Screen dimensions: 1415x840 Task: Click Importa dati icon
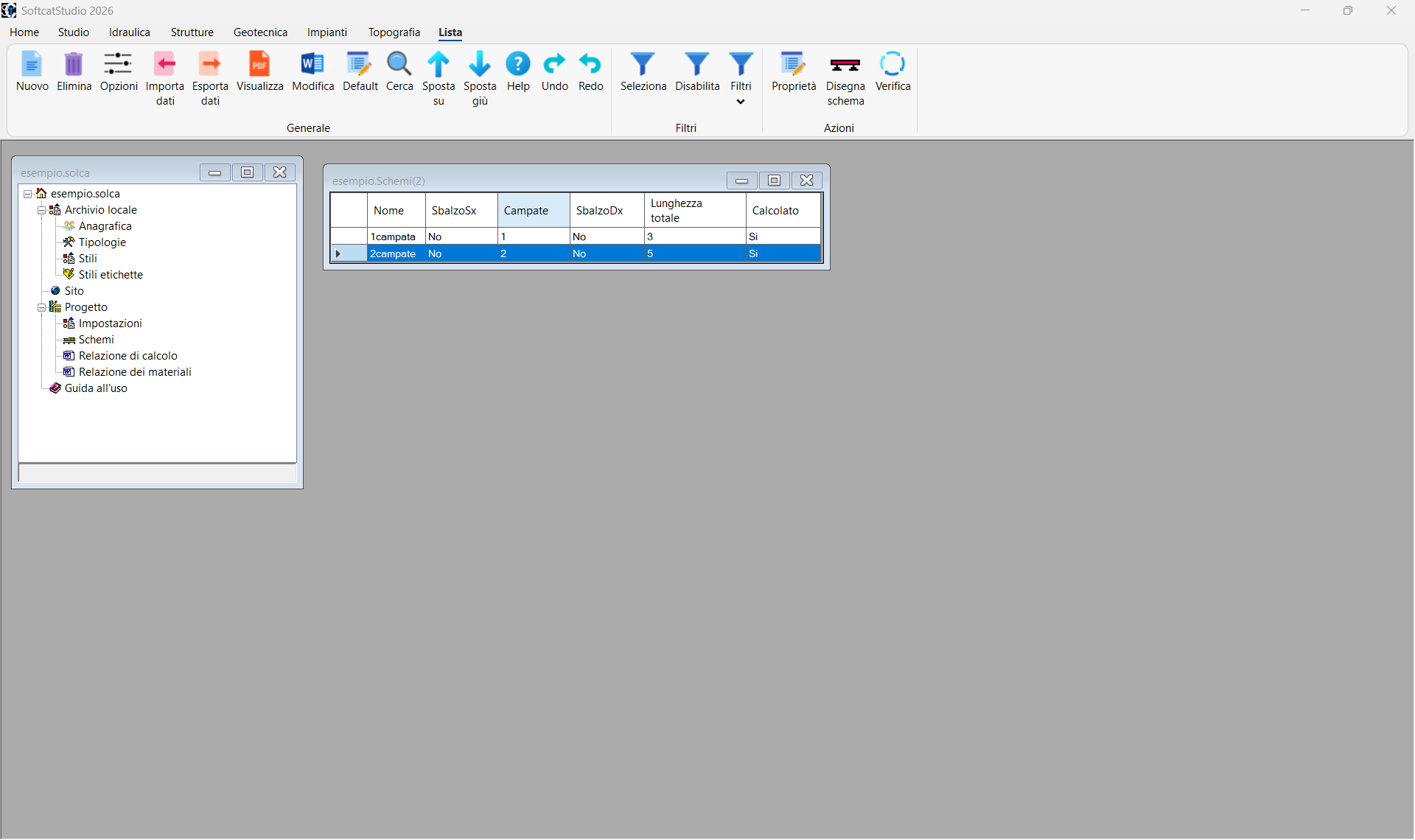pyautogui.click(x=165, y=64)
